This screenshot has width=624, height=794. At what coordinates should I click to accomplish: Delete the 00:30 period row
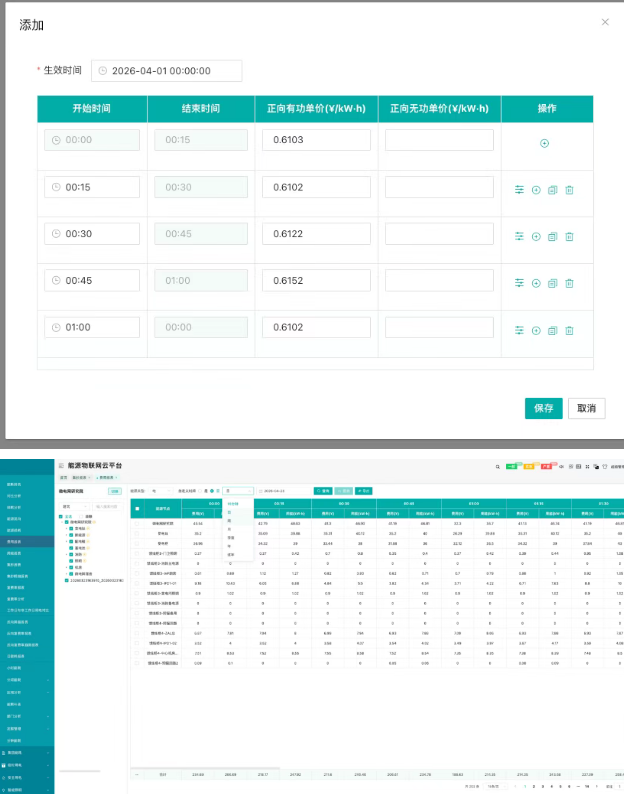[569, 236]
